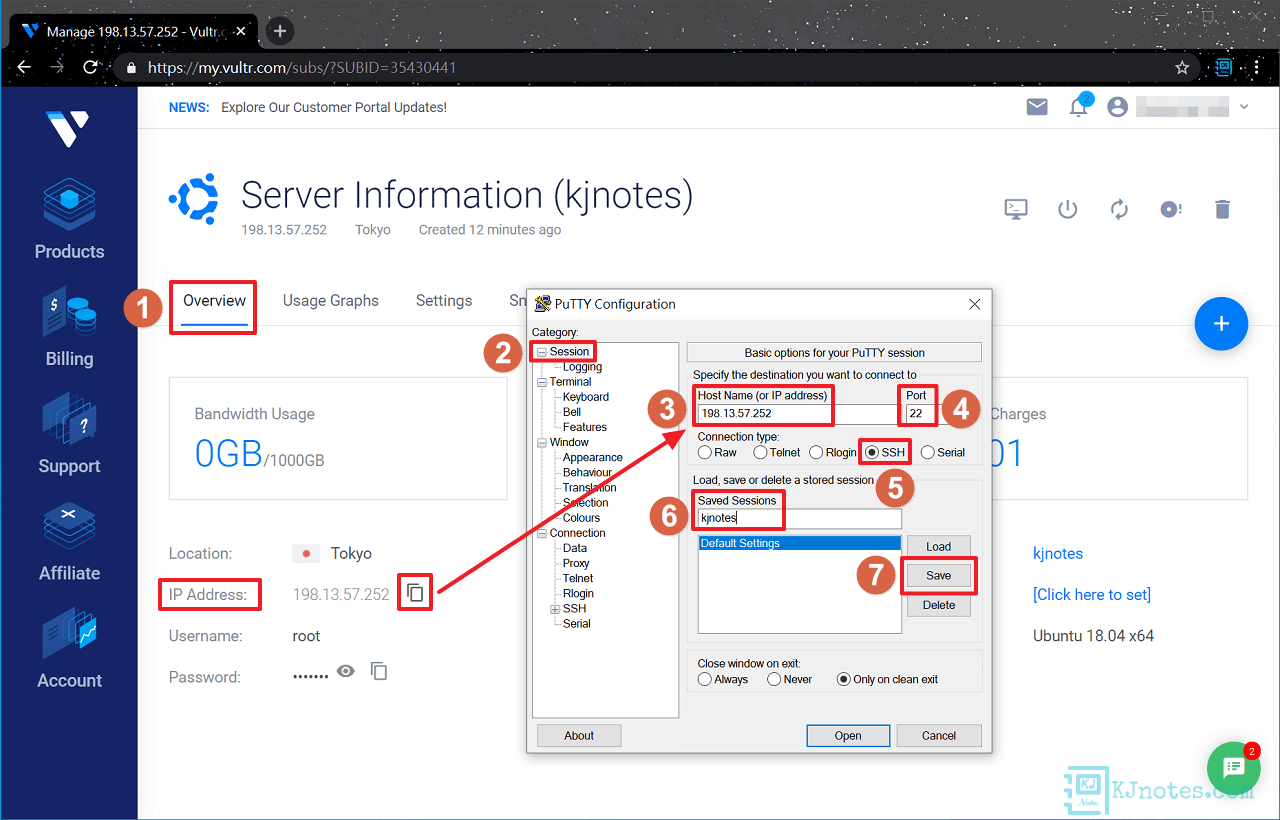Click the kjnotes label link
The width and height of the screenshot is (1280, 820).
pos(1058,553)
